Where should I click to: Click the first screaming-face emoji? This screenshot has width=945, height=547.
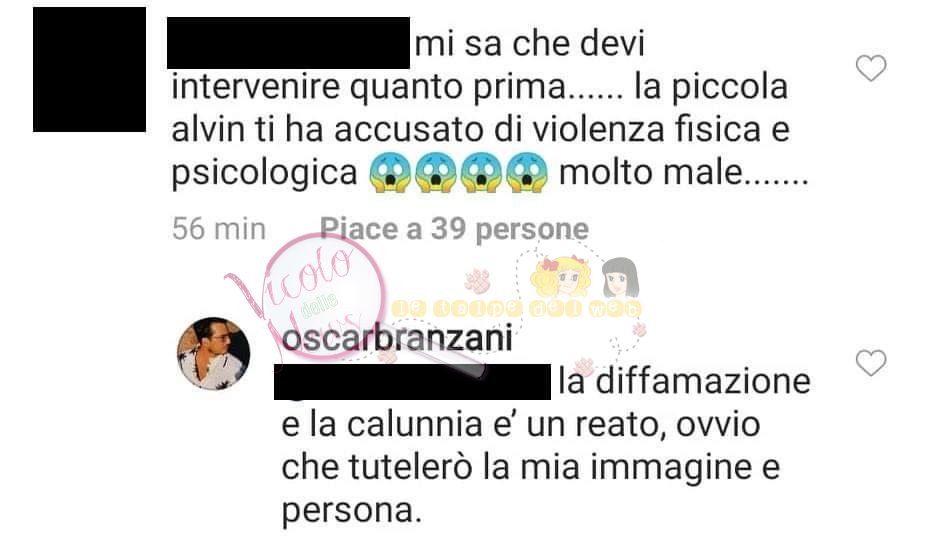[391, 173]
